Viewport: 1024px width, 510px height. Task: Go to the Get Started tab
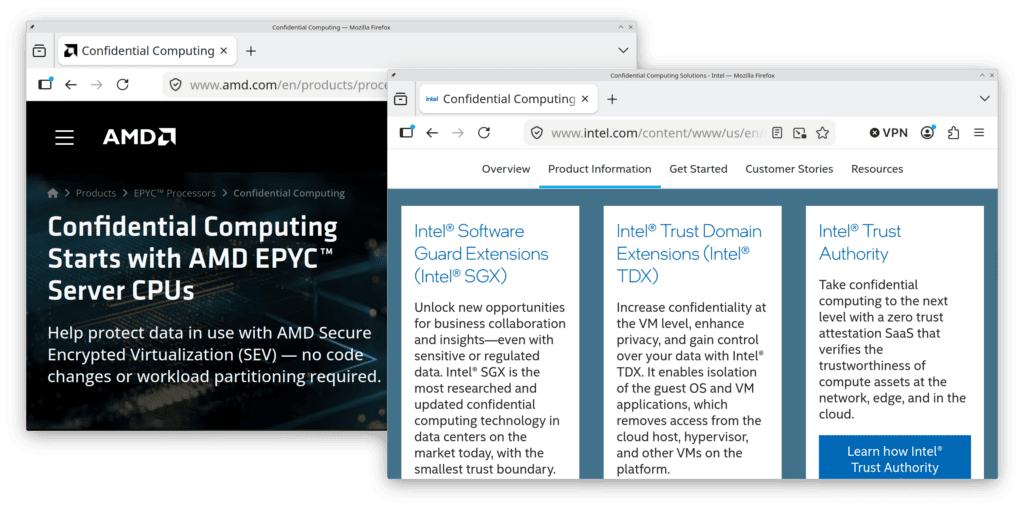point(698,169)
